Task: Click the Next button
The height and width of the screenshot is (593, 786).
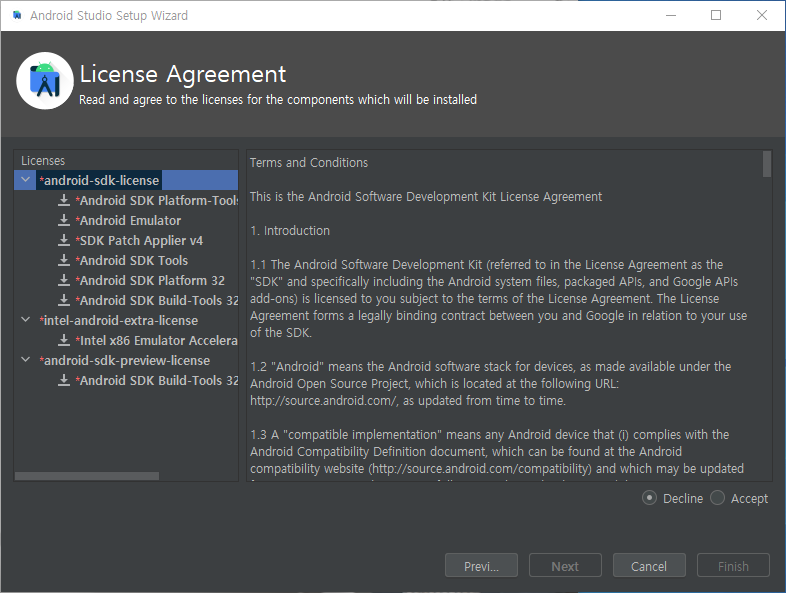Action: [565, 566]
